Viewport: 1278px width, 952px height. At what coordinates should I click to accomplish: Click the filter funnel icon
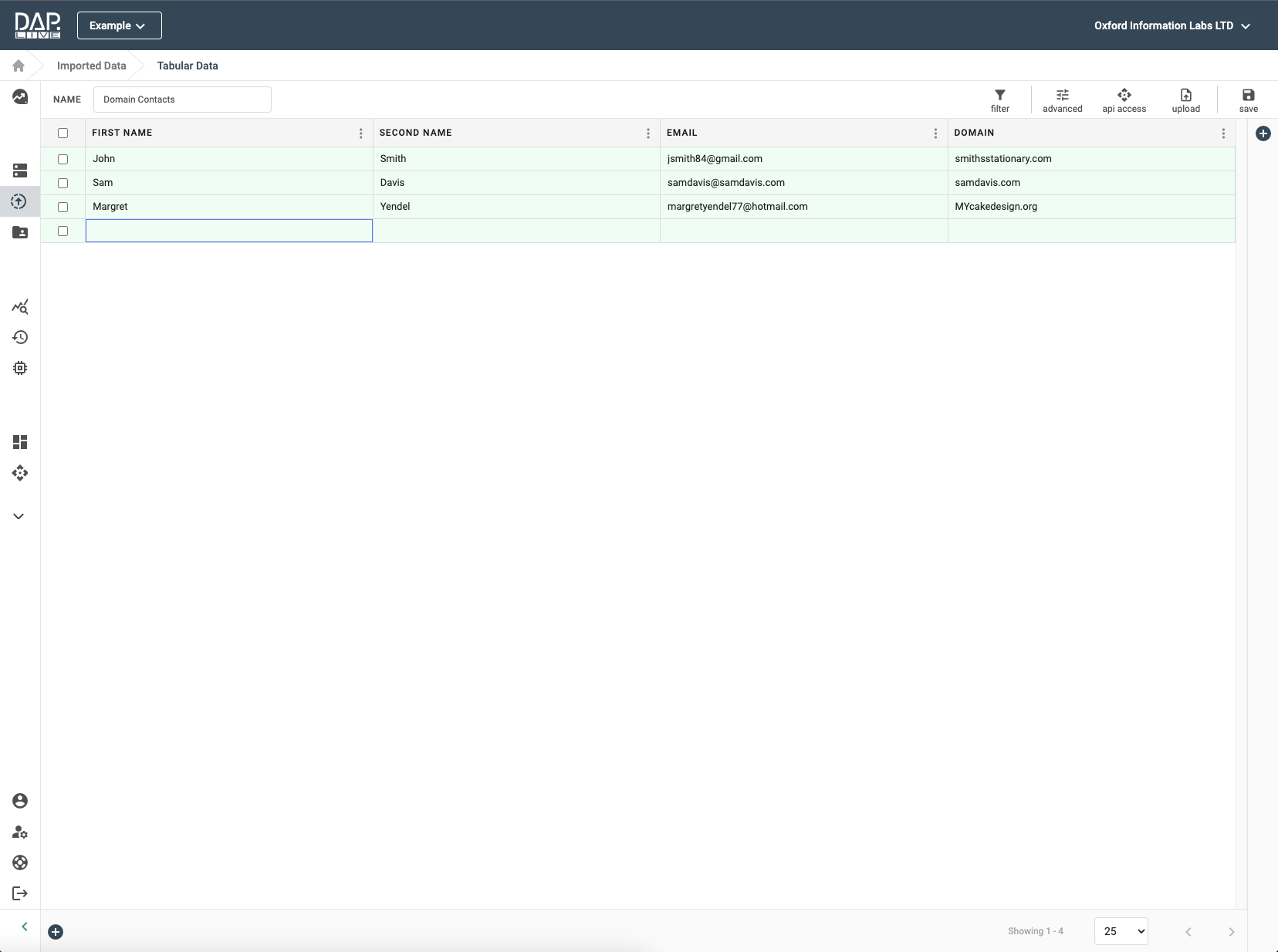pyautogui.click(x=999, y=96)
